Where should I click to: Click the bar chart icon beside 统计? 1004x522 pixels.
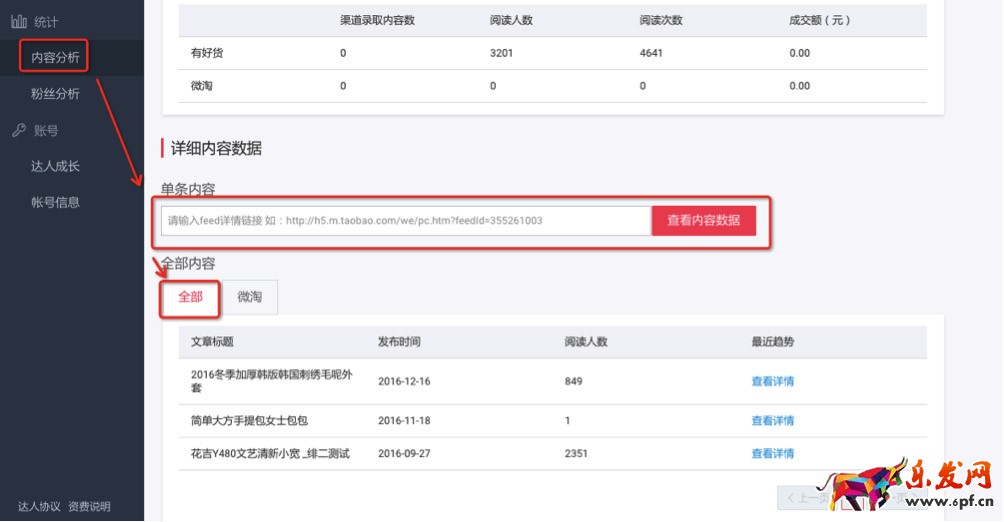tap(19, 21)
